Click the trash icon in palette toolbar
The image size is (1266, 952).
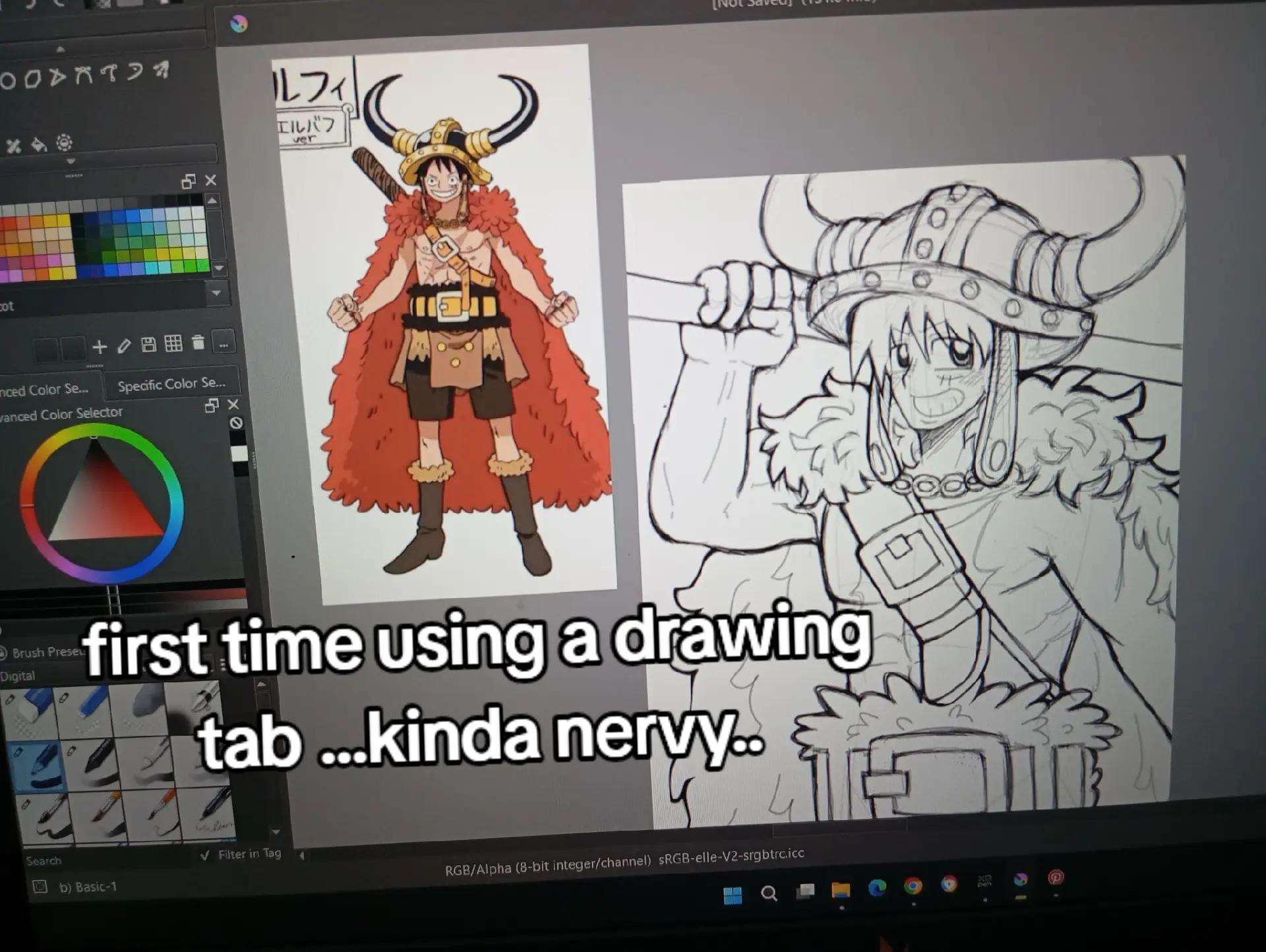pos(198,342)
